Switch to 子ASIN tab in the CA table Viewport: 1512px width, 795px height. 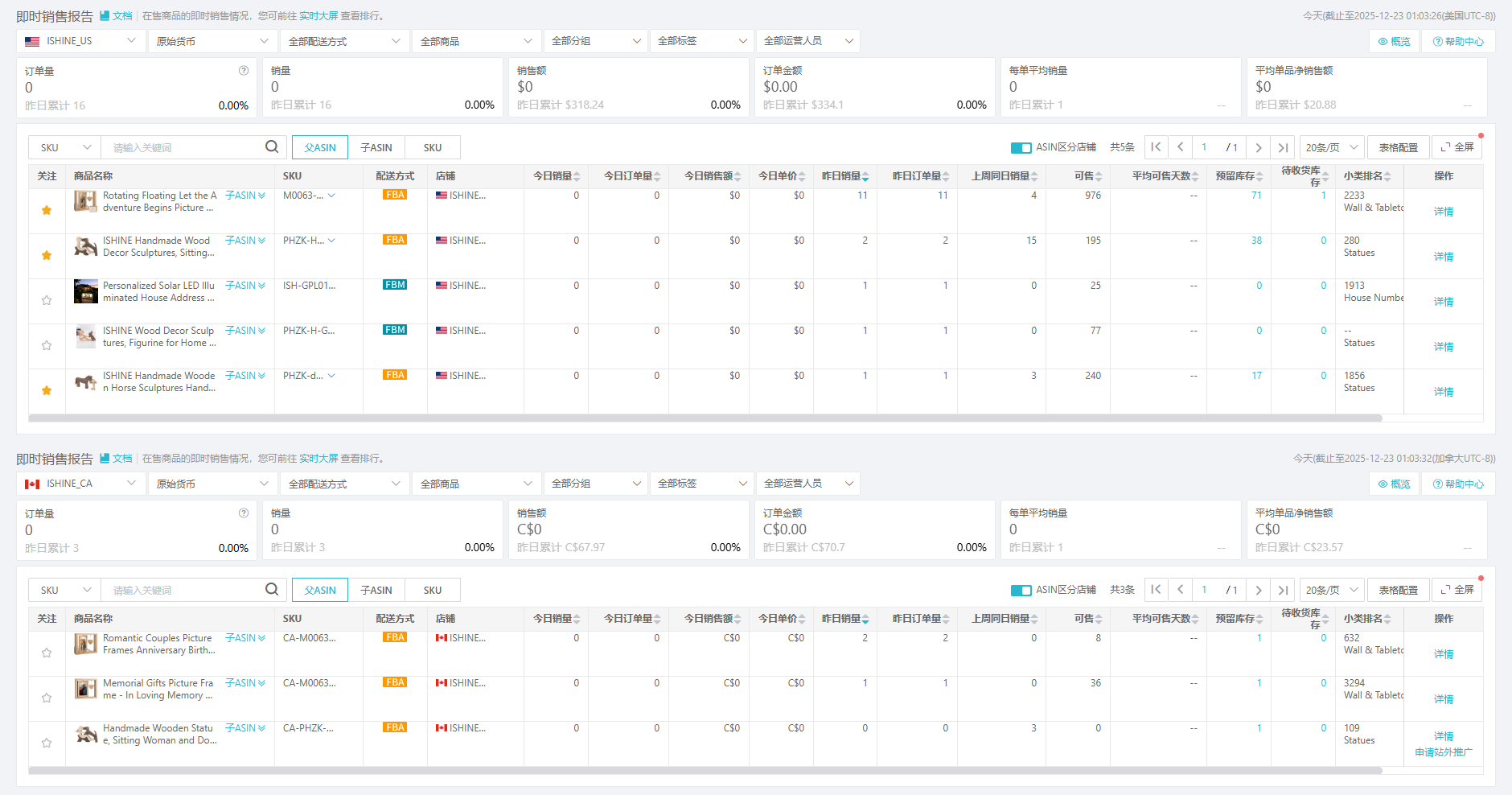tap(376, 590)
